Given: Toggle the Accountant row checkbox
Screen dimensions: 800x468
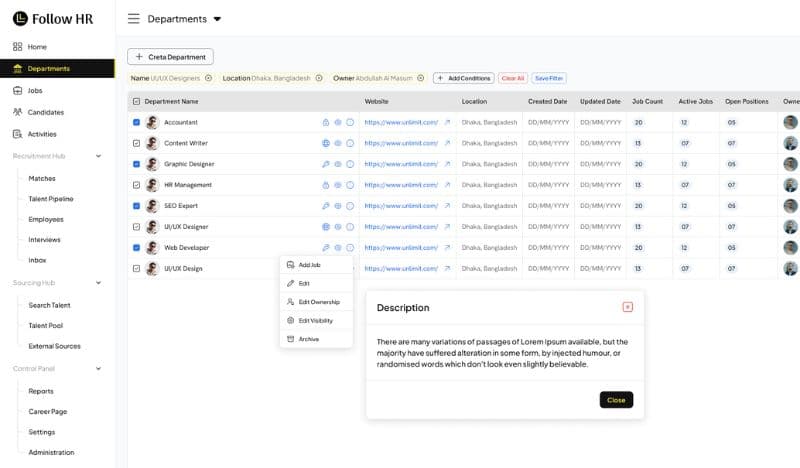Looking at the screenshot, I should 136,122.
